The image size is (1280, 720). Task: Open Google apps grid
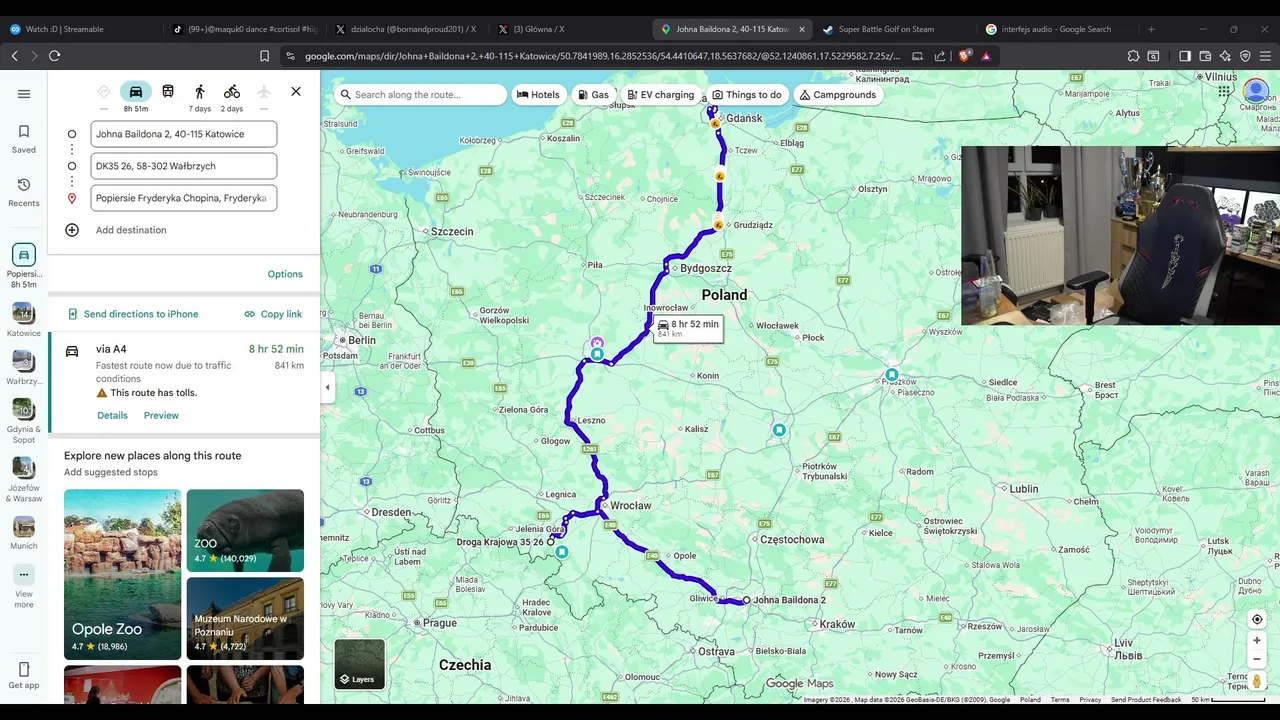[x=1224, y=92]
